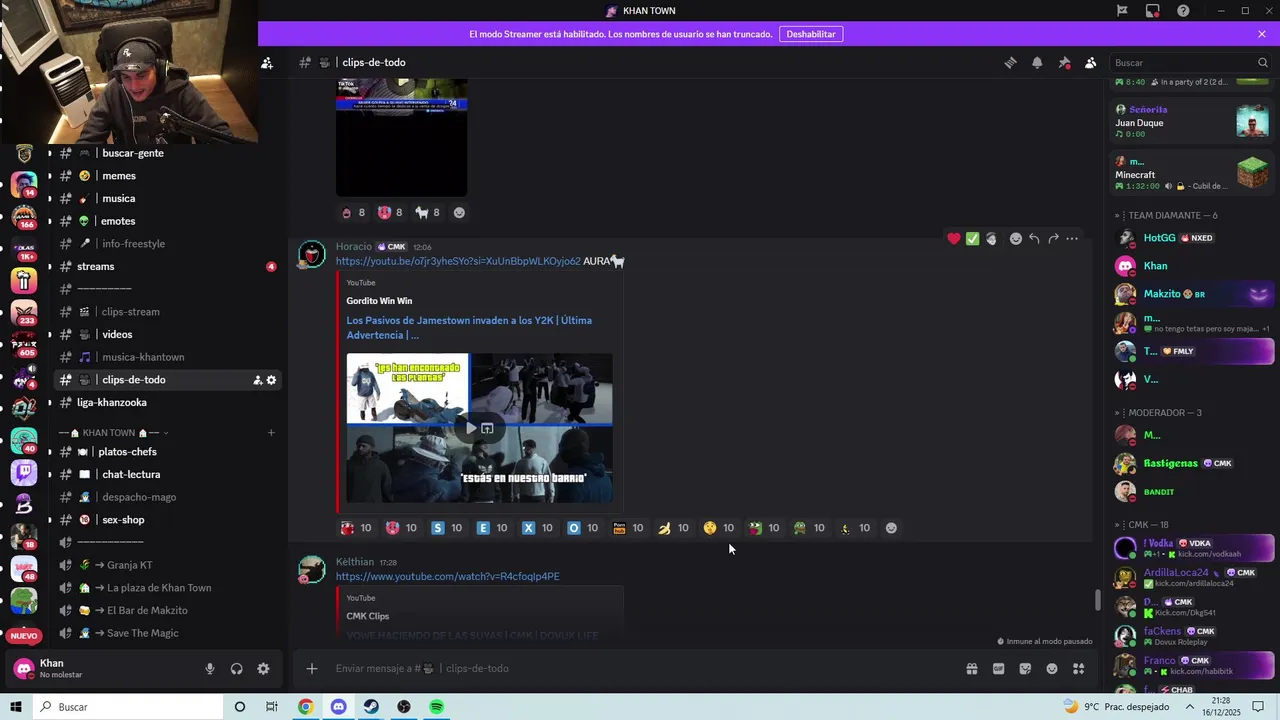
Task: Focus the Buscar search field in Discord
Action: (x=1190, y=62)
